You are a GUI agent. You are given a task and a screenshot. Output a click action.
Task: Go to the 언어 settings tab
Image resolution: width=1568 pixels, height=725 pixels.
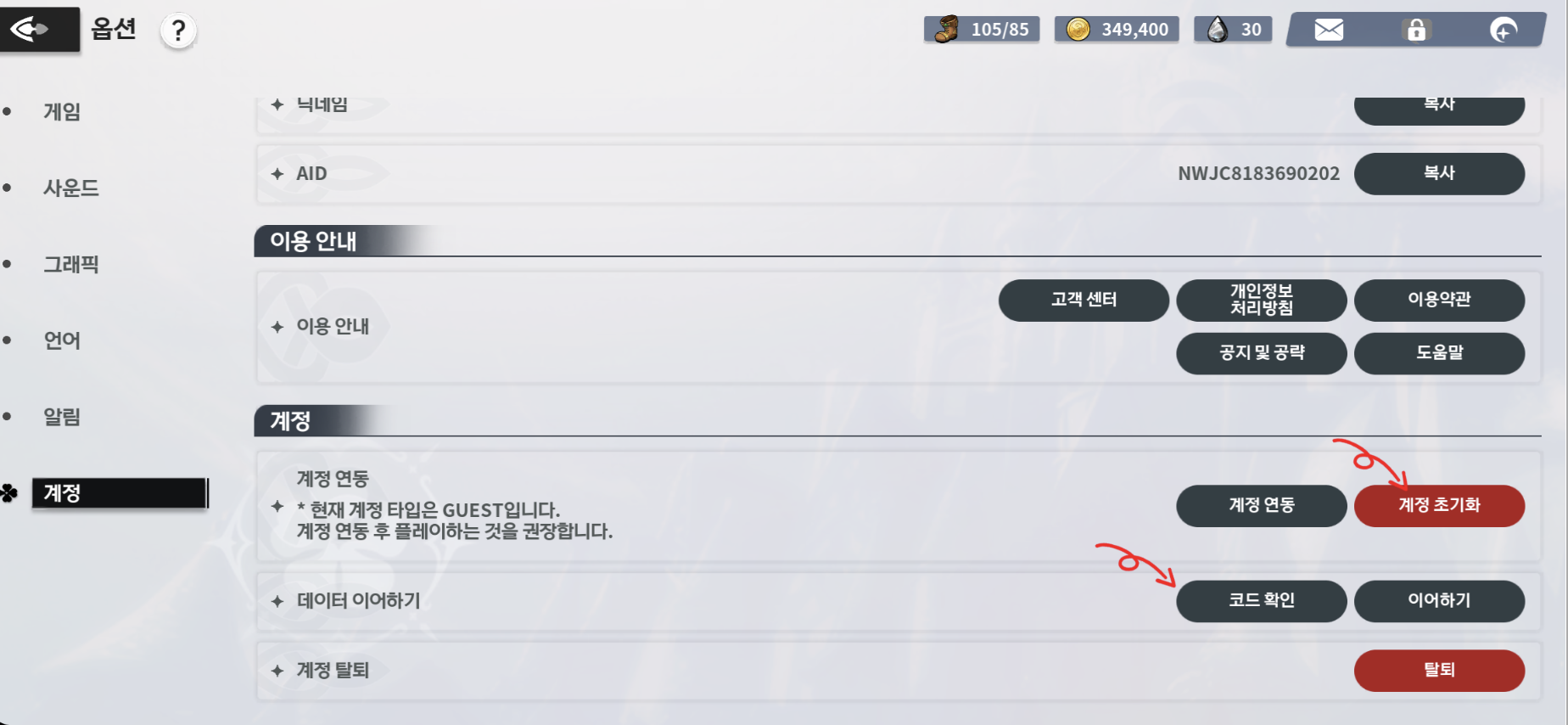pyautogui.click(x=62, y=340)
